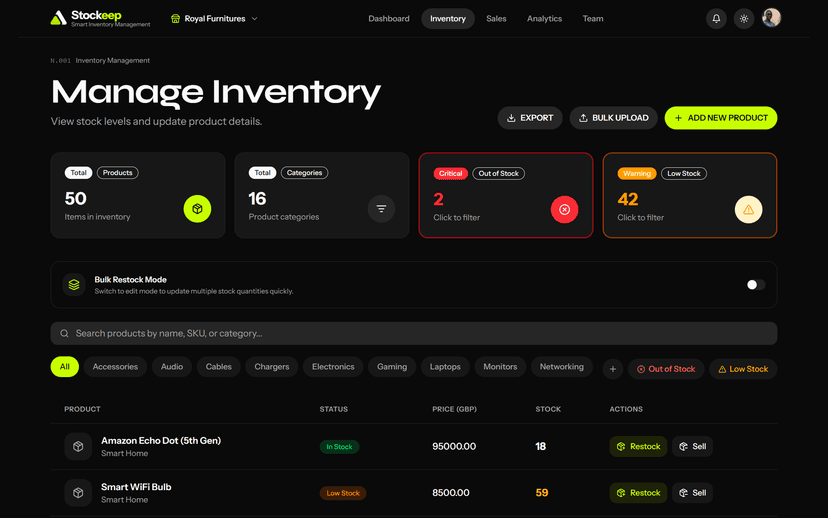The image size is (828, 518).
Task: Click the red X icon on Out of Stock card
Action: click(x=564, y=210)
